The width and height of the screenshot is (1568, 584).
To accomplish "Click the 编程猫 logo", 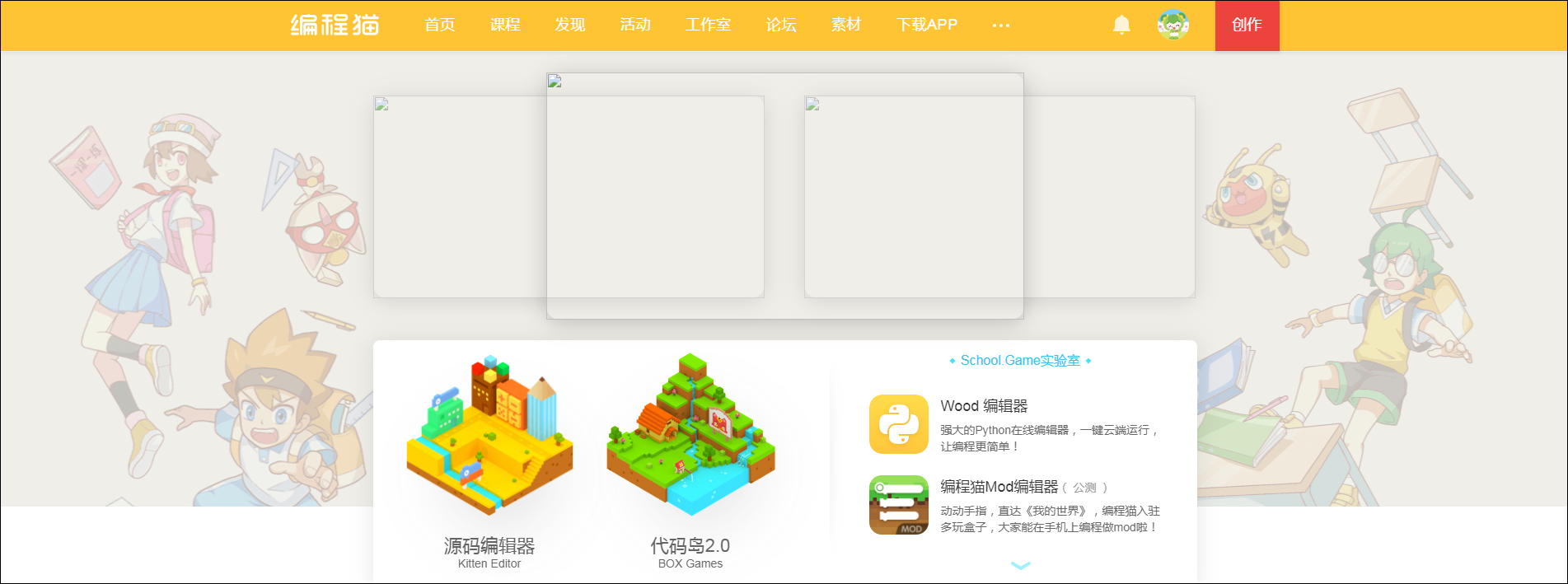I will point(335,25).
